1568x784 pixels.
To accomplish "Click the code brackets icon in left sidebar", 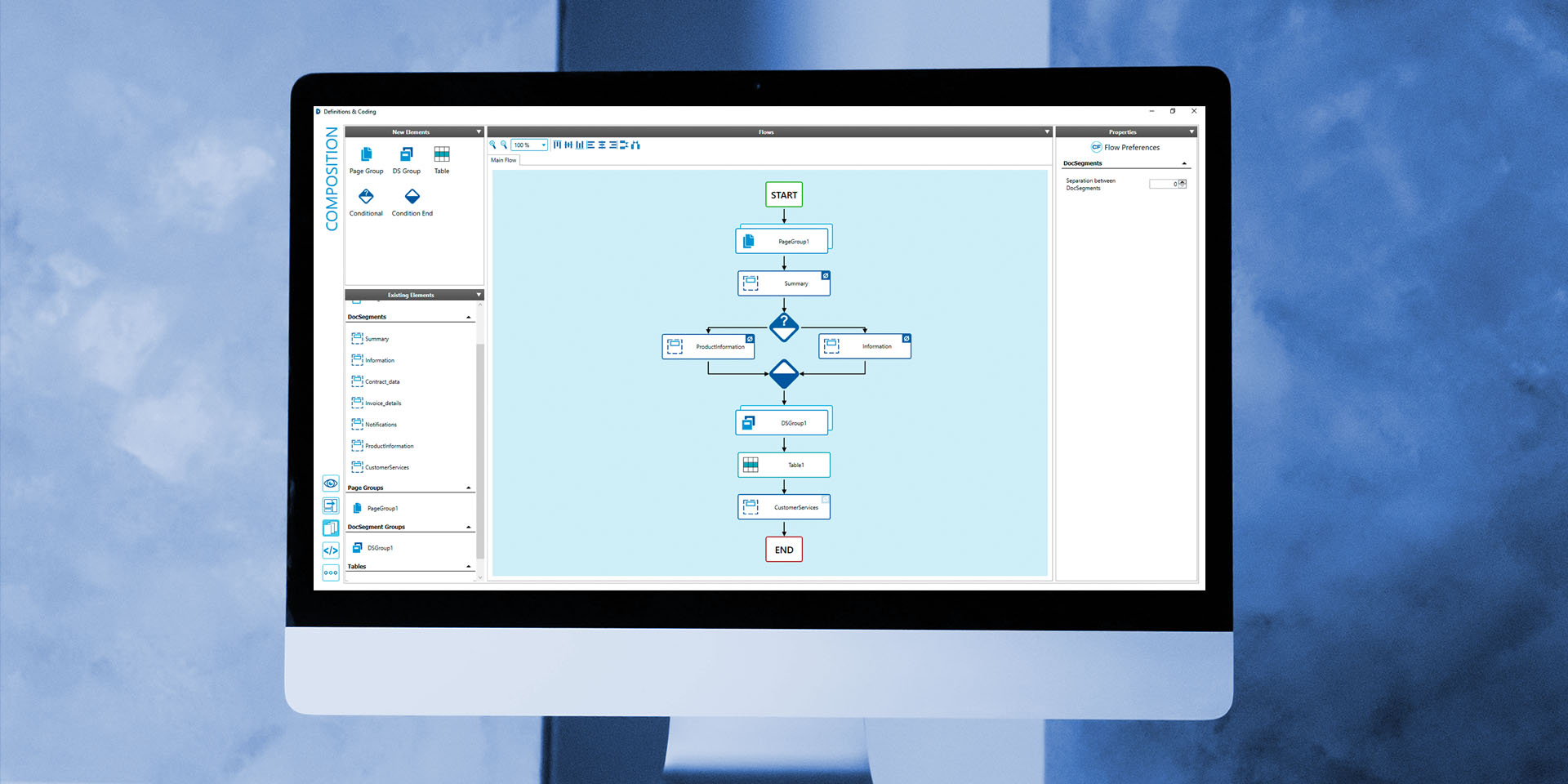I will click(x=331, y=550).
